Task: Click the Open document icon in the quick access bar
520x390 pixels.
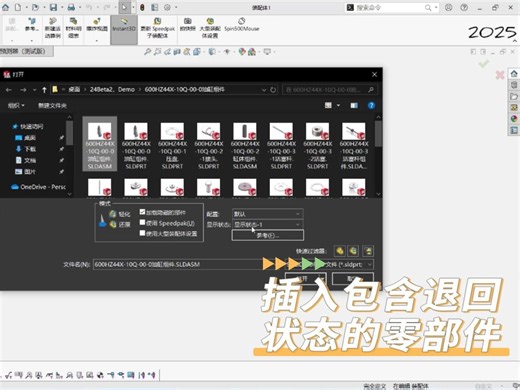Action: pos(36,7)
